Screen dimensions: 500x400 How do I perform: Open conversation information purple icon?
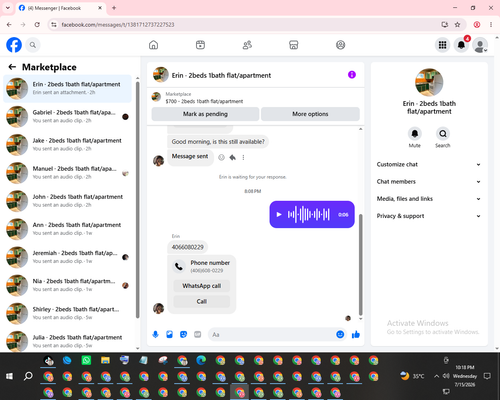(352, 75)
